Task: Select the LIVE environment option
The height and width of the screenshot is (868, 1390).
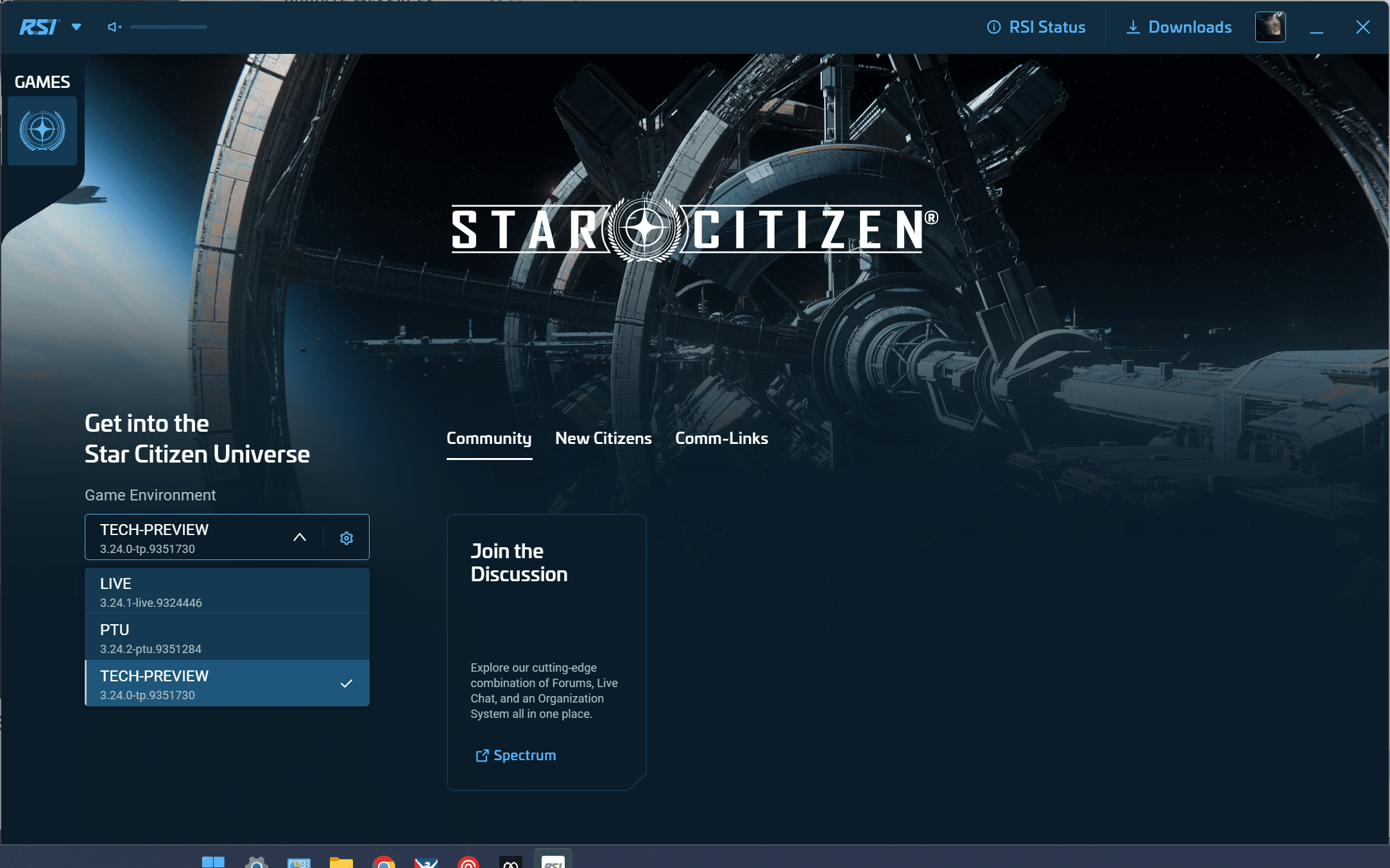Action: click(x=227, y=591)
